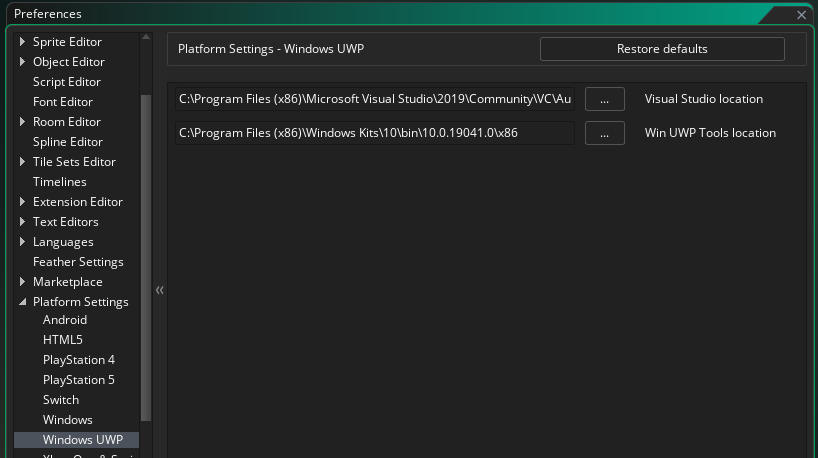Collapse the Platform Settings tree node
The width and height of the screenshot is (818, 458).
click(23, 302)
